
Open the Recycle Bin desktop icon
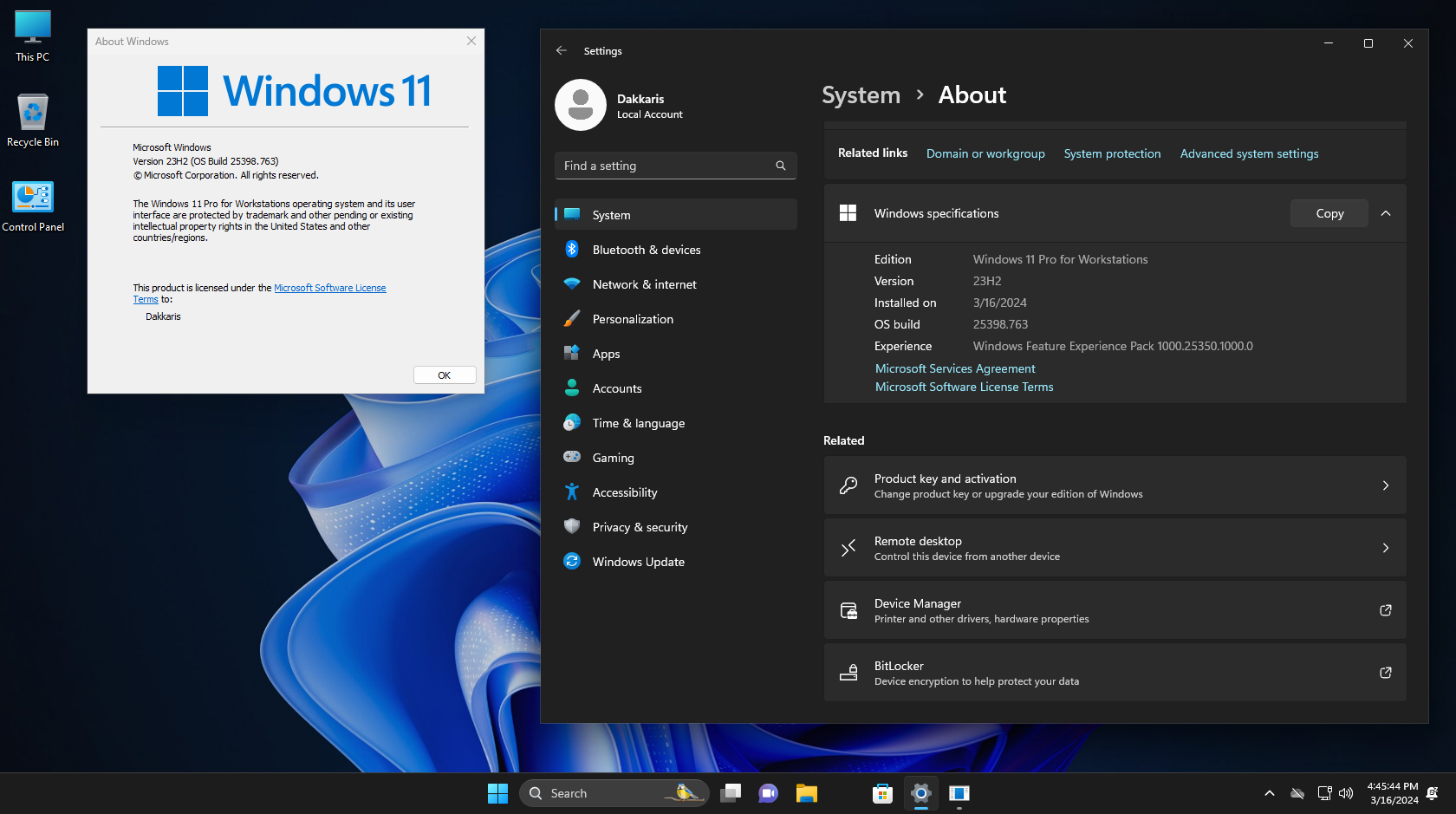[33, 120]
